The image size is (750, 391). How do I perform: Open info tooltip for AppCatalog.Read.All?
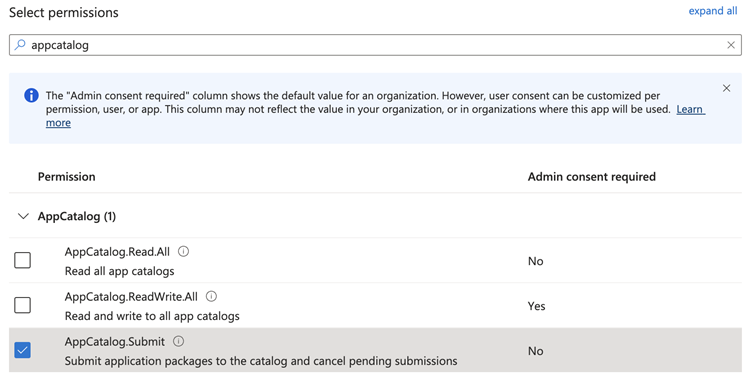(x=183, y=251)
